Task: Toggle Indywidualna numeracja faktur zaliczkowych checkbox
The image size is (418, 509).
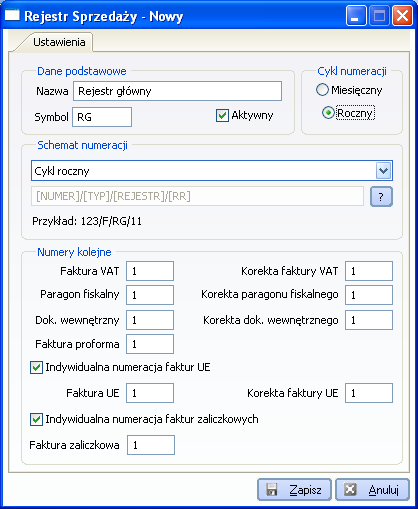Action: [x=36, y=419]
